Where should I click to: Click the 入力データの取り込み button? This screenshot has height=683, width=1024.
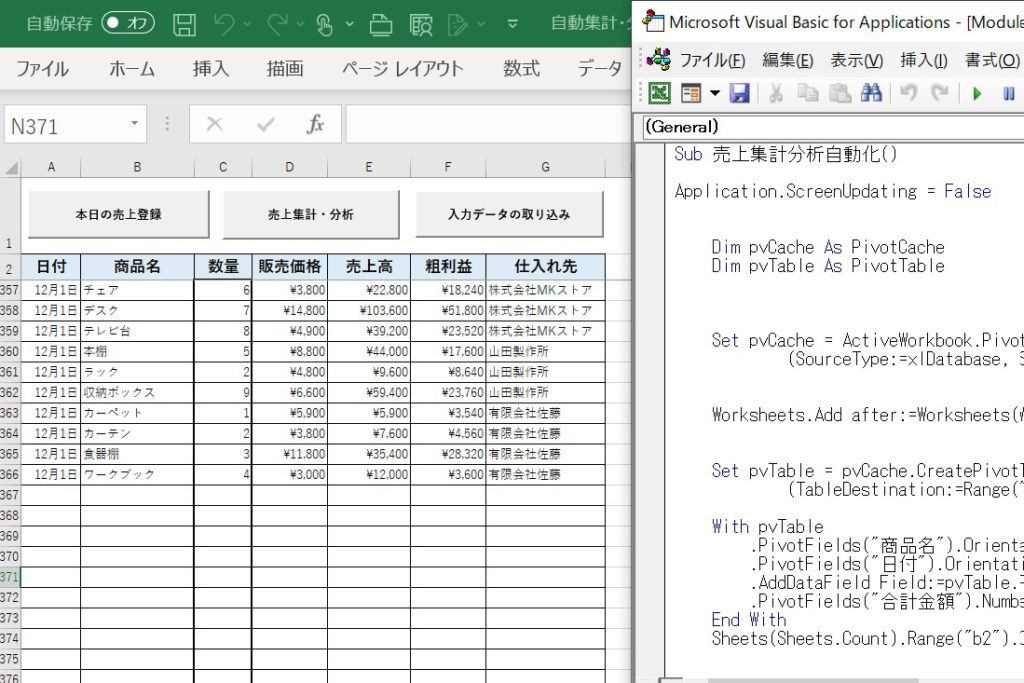(x=509, y=214)
